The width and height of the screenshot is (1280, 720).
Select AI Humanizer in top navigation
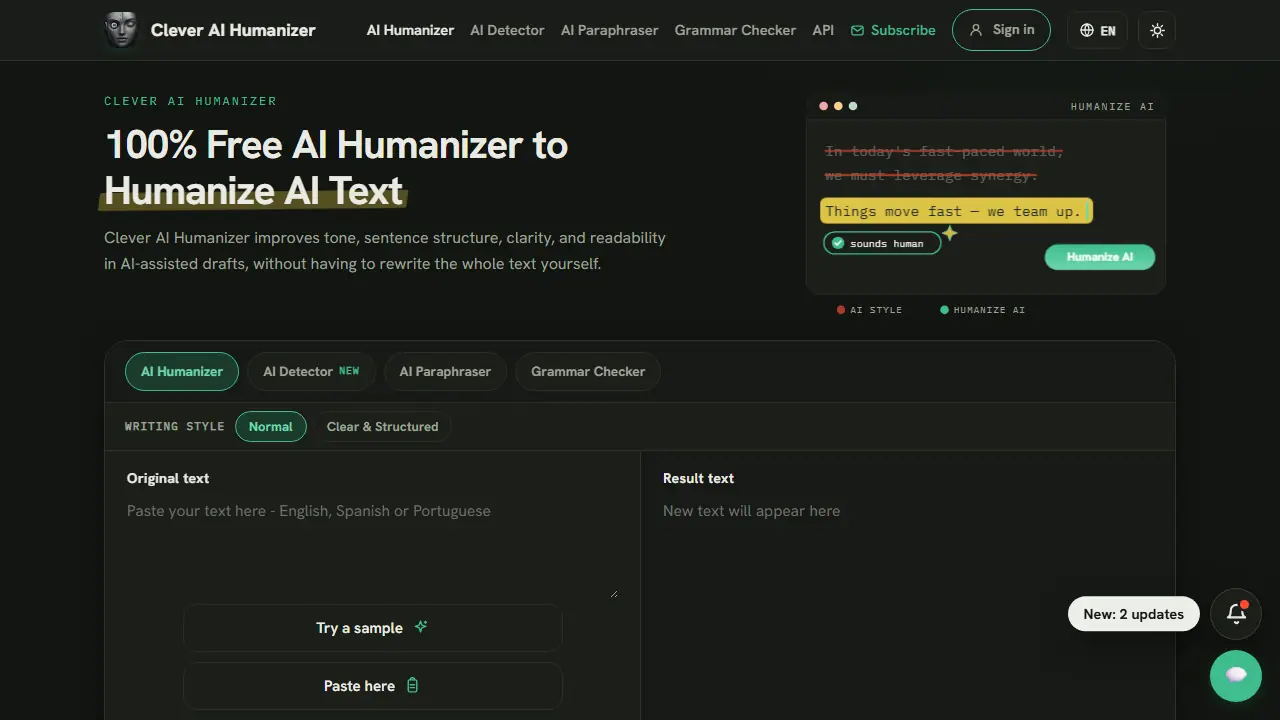pyautogui.click(x=410, y=30)
